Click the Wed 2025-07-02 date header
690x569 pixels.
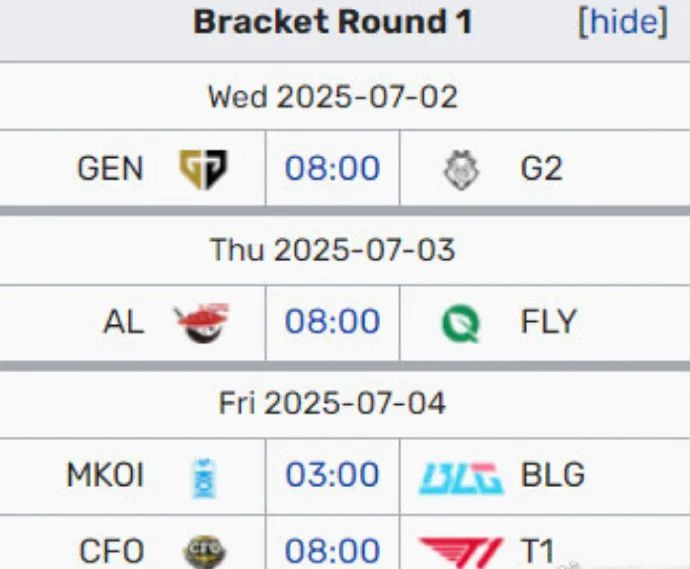point(333,97)
